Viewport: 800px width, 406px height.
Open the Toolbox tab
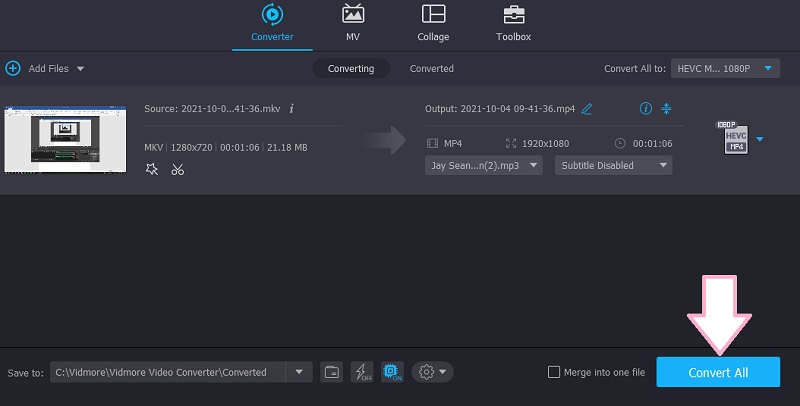tap(514, 23)
